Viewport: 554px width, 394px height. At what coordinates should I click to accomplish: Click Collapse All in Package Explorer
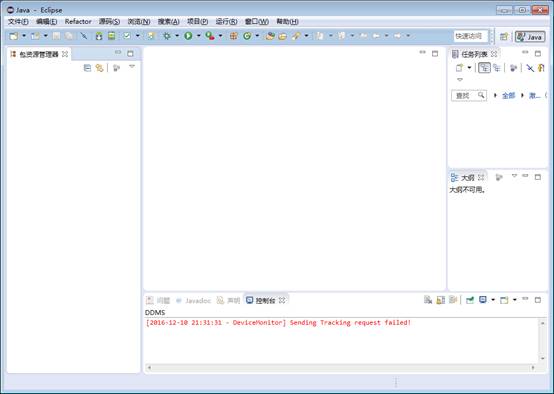click(x=87, y=68)
